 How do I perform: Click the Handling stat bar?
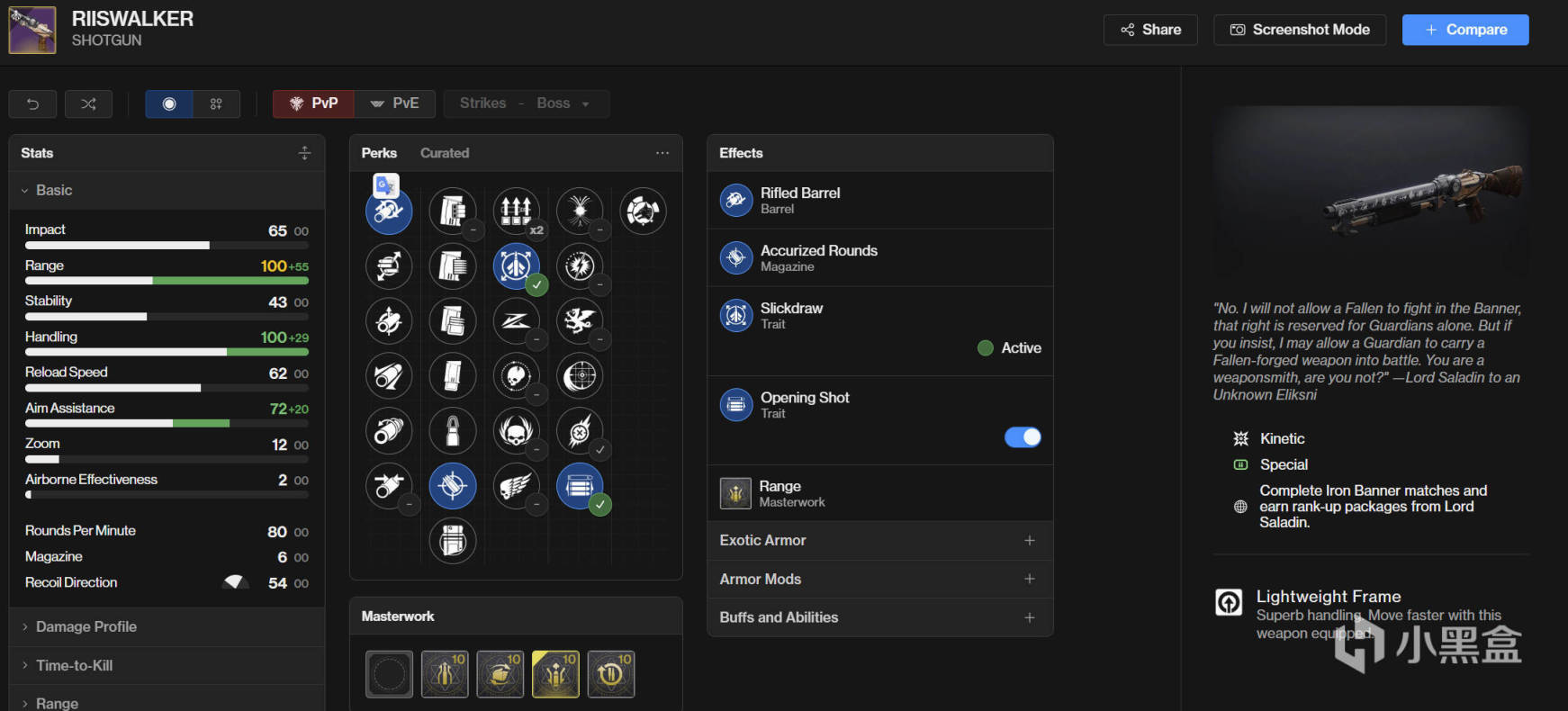pos(167,352)
